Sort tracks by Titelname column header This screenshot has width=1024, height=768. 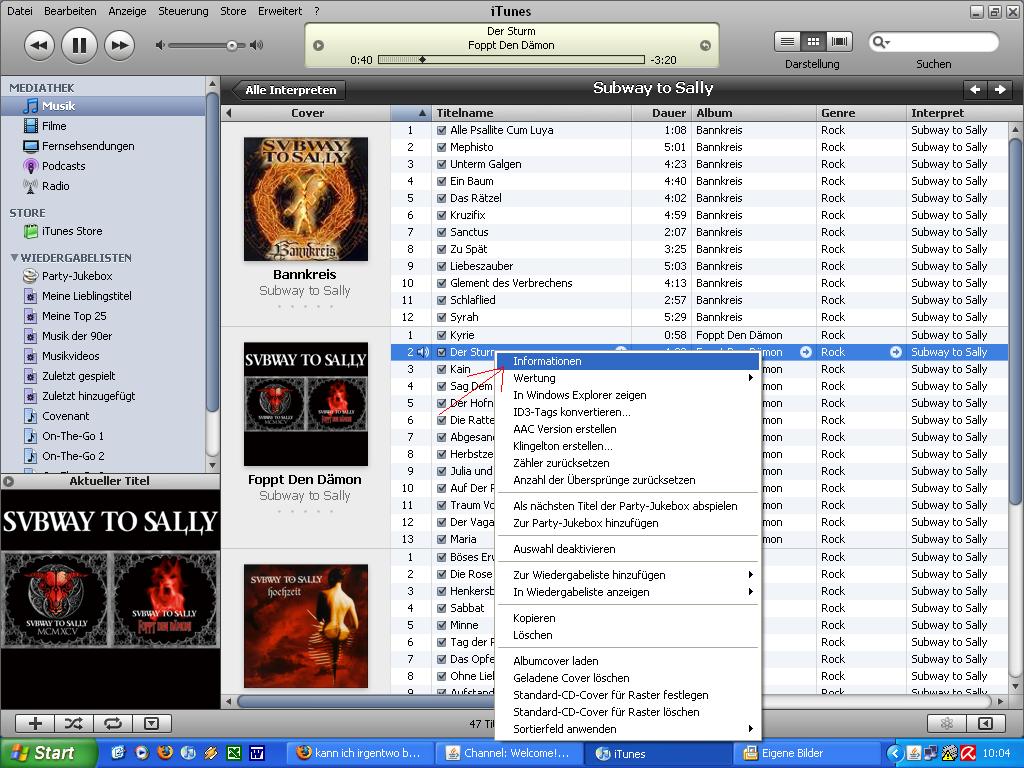pyautogui.click(x=532, y=113)
